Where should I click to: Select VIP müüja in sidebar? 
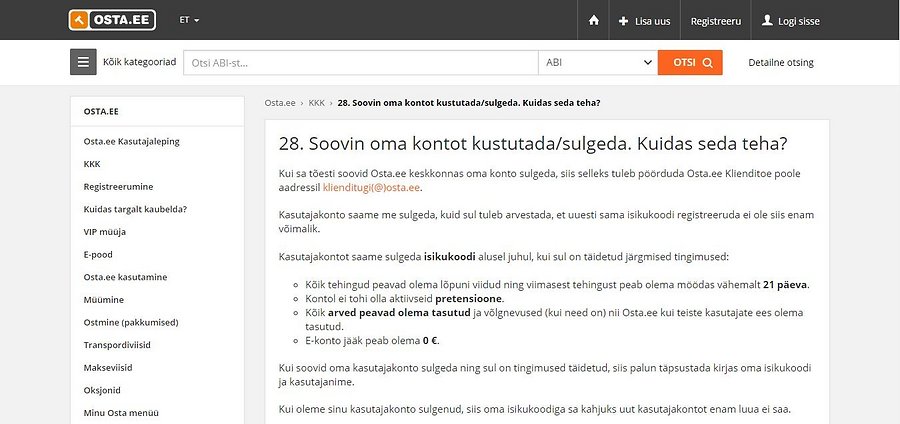[104, 232]
